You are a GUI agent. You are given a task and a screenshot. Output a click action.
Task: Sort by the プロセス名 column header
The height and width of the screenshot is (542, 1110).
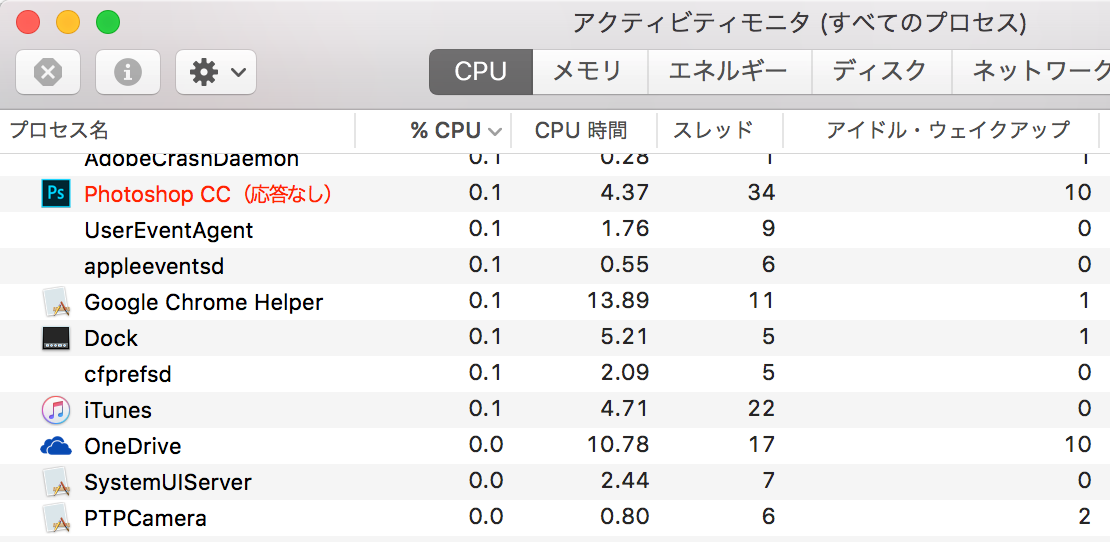click(177, 130)
